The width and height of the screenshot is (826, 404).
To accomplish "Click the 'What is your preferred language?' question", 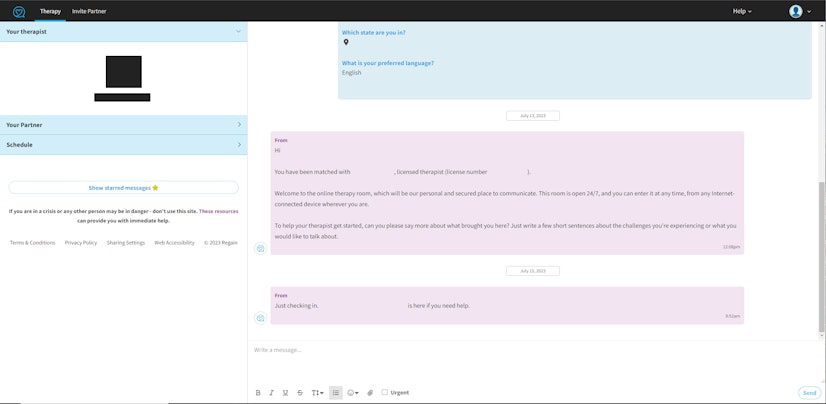I will (388, 63).
